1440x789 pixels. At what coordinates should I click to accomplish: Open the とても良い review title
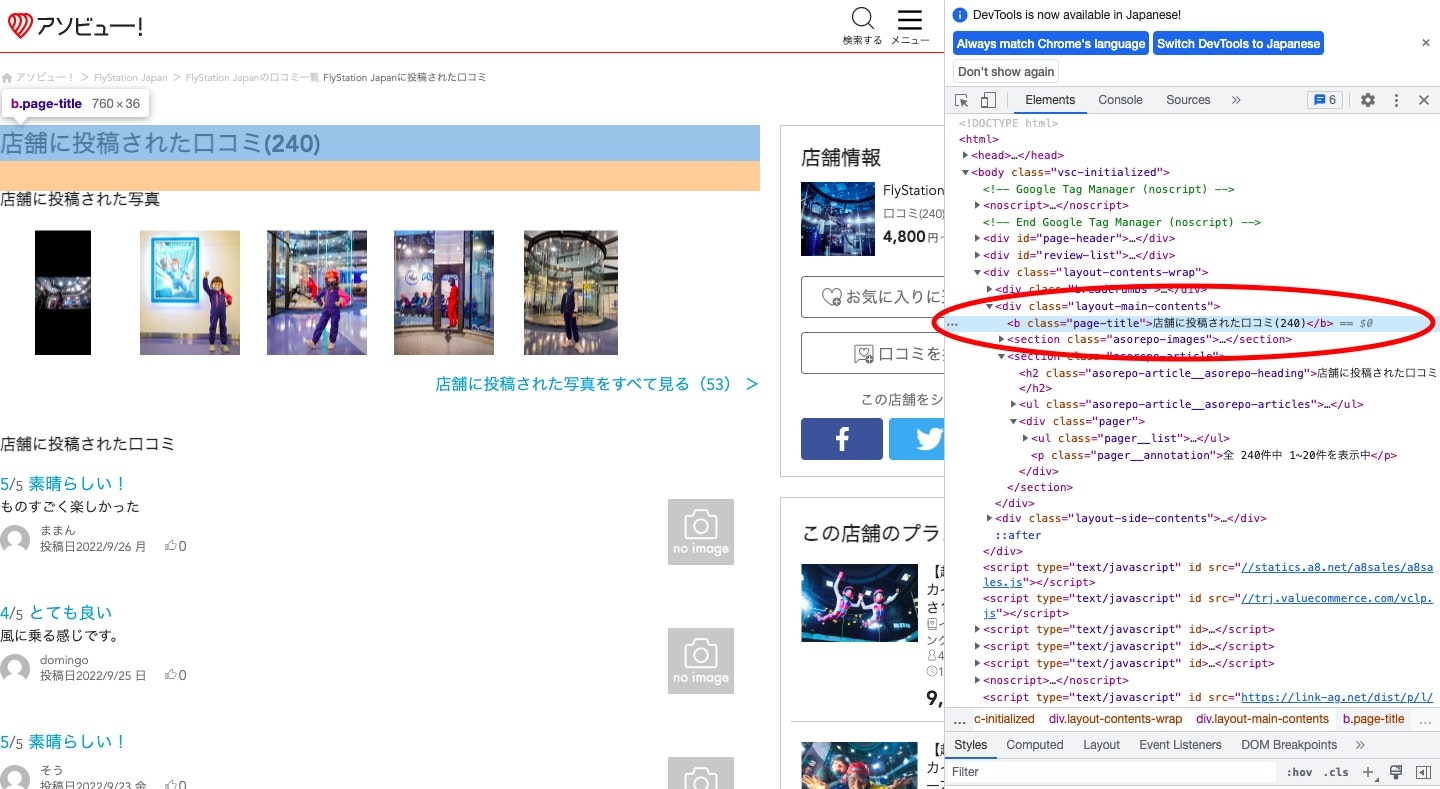70,613
